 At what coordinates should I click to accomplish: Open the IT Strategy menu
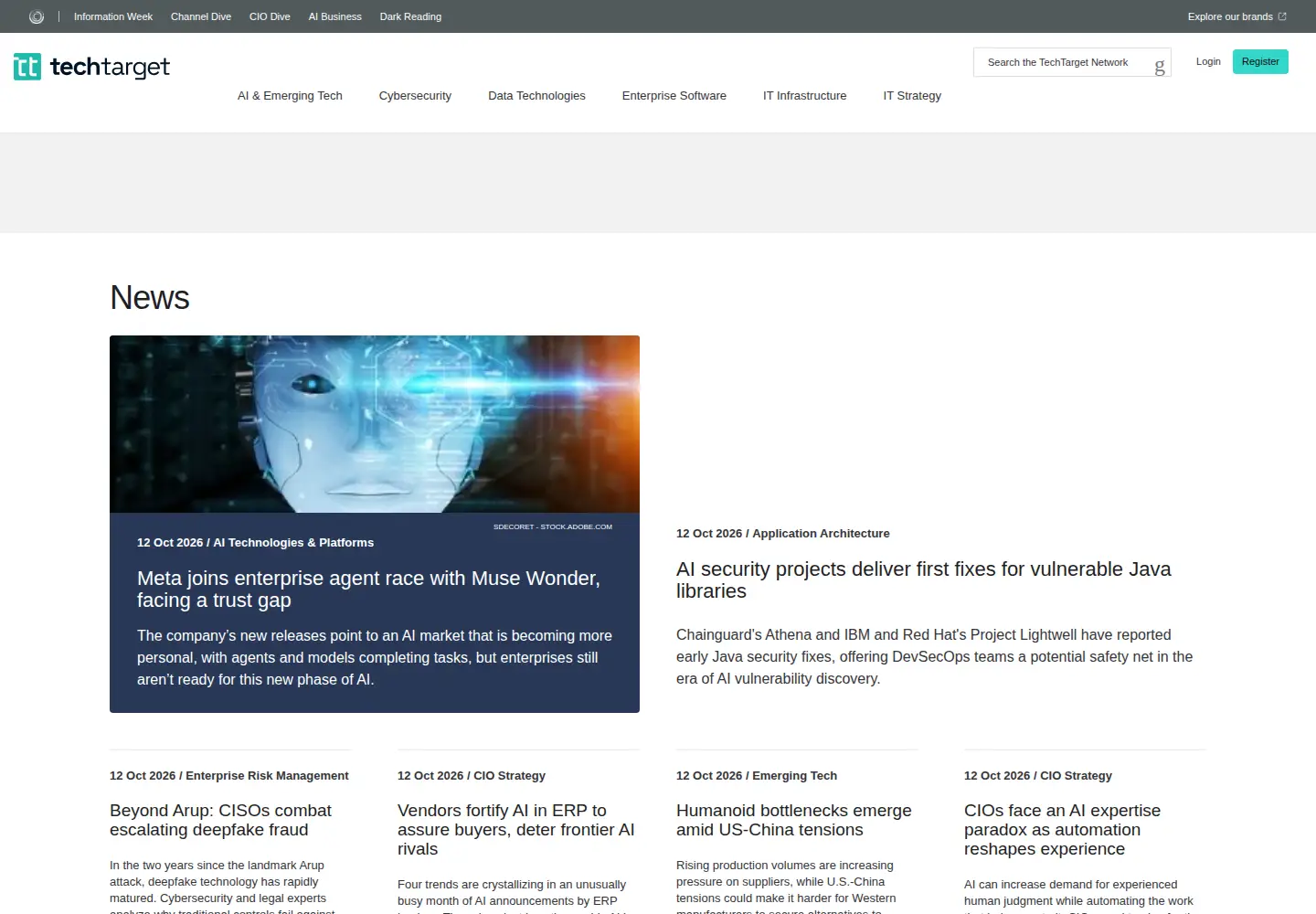(912, 95)
